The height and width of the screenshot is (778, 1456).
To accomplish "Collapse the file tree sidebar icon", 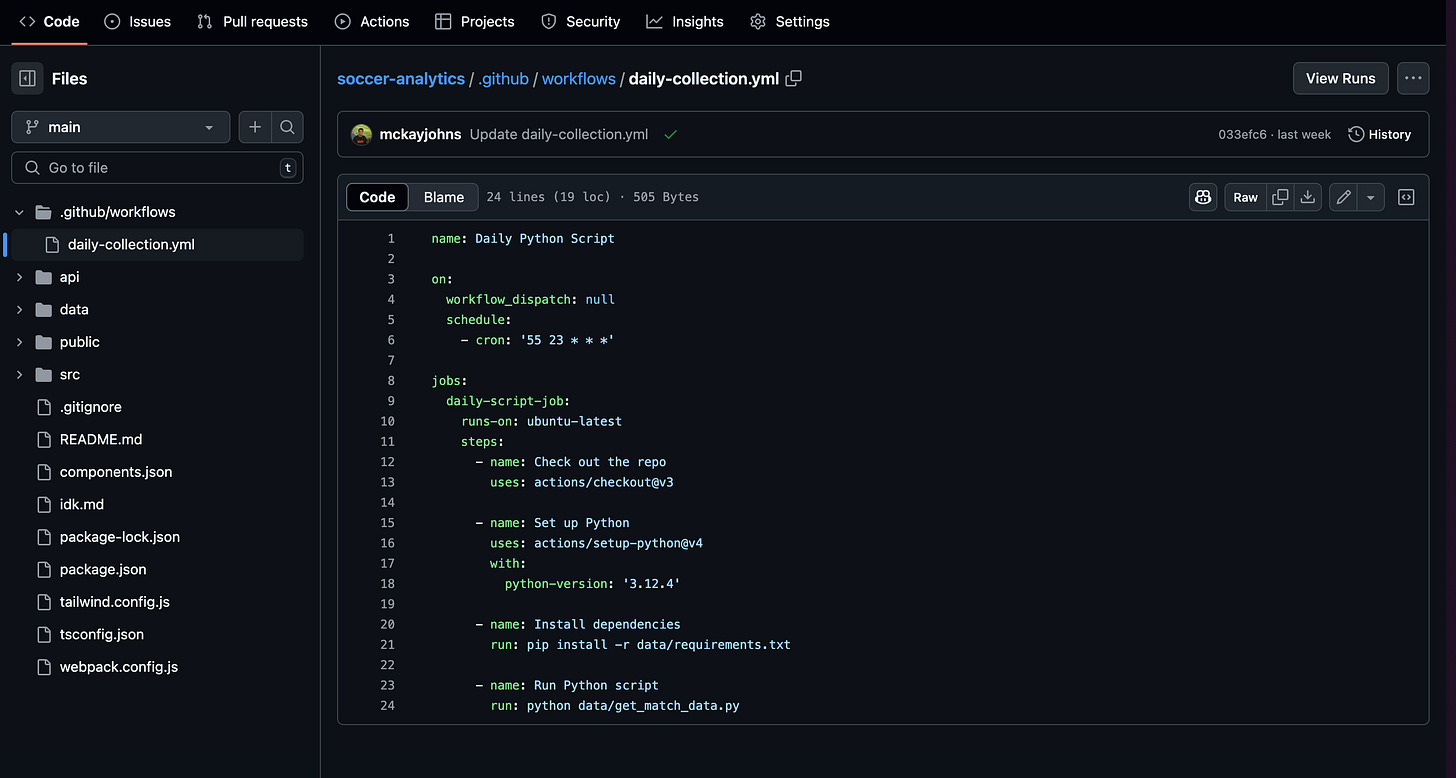I will point(28,78).
